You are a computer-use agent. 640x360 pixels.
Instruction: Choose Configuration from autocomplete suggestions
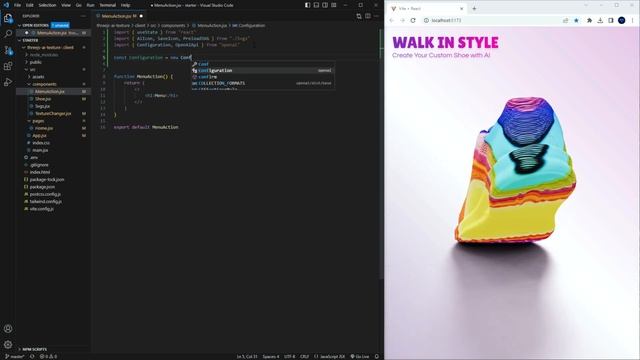pyautogui.click(x=263, y=71)
